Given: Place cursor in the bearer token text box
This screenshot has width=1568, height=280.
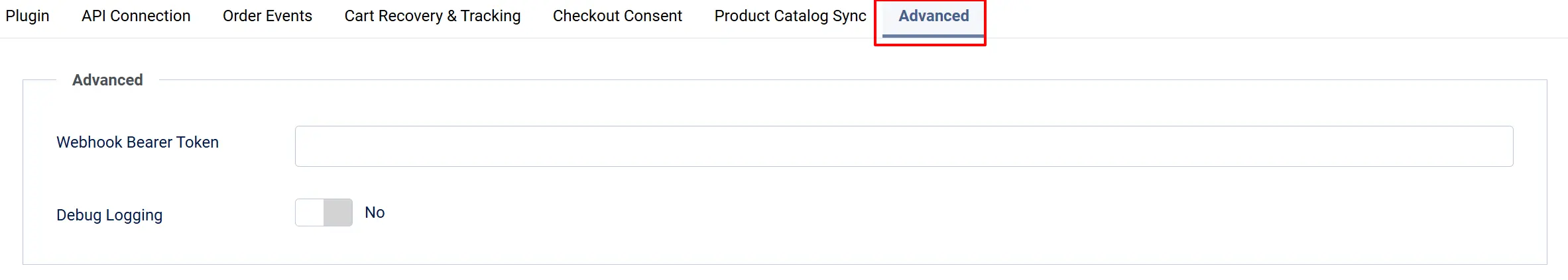Looking at the screenshot, I should click(x=904, y=146).
